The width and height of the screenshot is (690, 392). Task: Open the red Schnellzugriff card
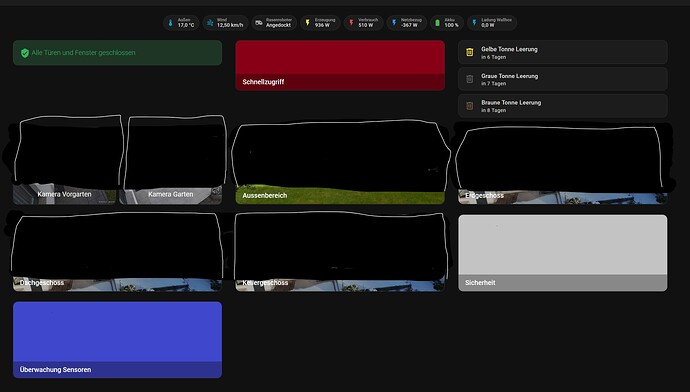click(340, 65)
